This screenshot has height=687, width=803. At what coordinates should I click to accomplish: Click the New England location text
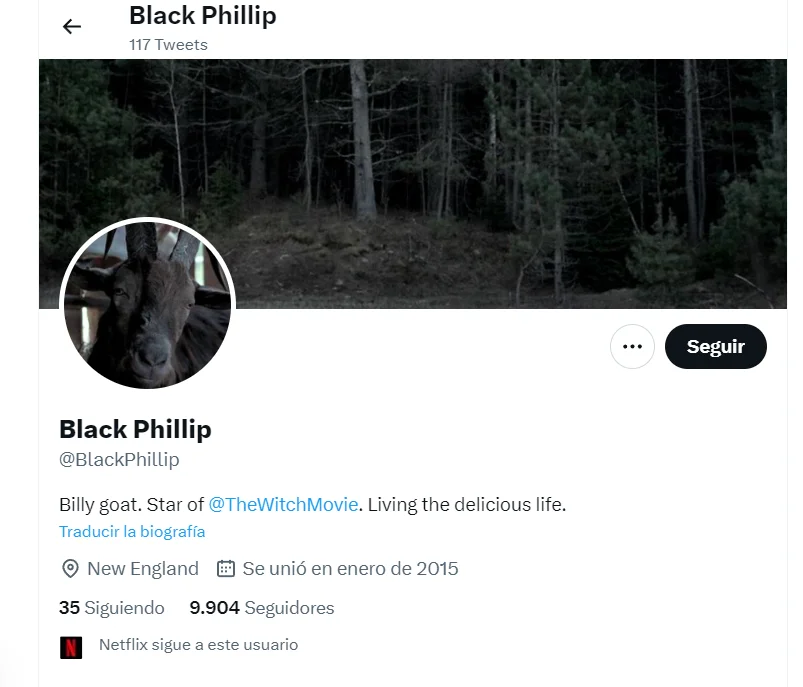pyautogui.click(x=143, y=569)
